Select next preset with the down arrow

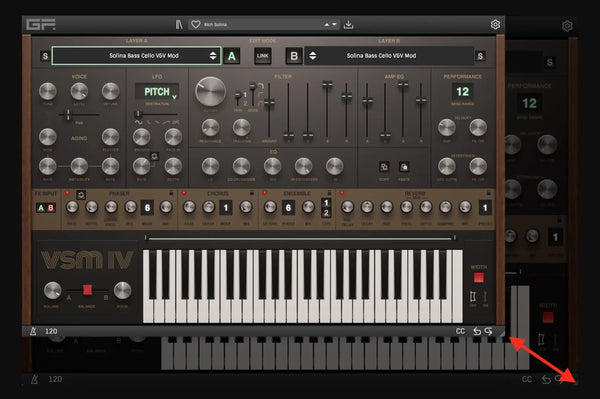tap(334, 24)
